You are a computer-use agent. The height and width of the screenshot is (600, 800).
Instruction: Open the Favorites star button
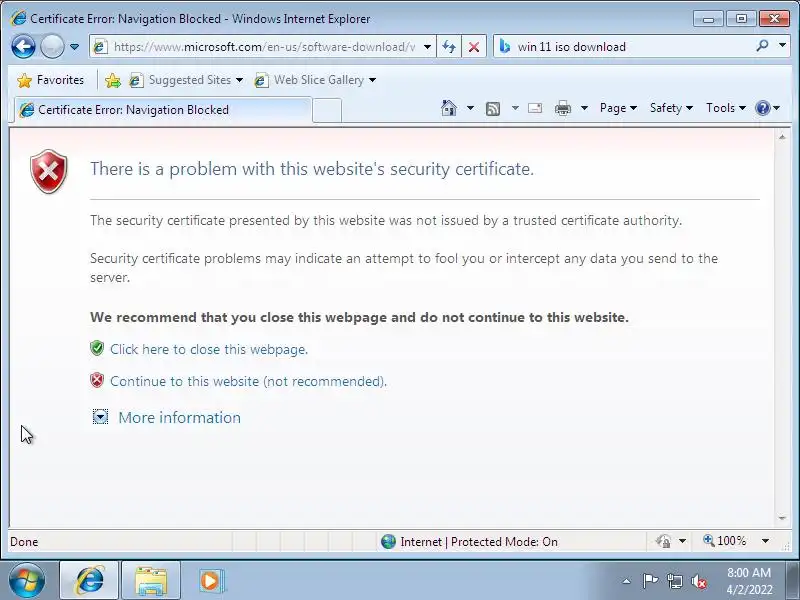point(50,80)
